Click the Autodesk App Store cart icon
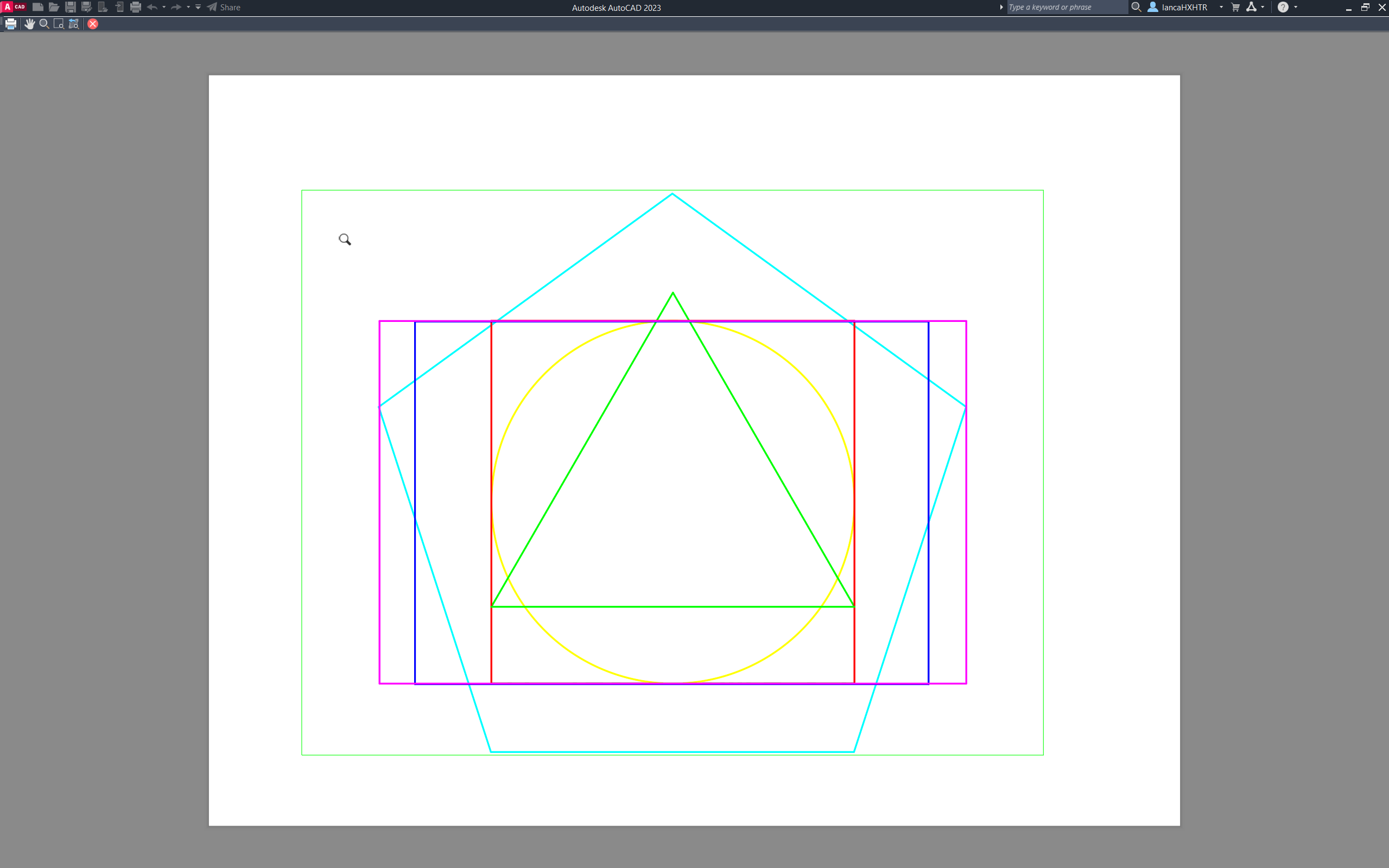Screen dimensions: 1389x868 [x=1235, y=7]
